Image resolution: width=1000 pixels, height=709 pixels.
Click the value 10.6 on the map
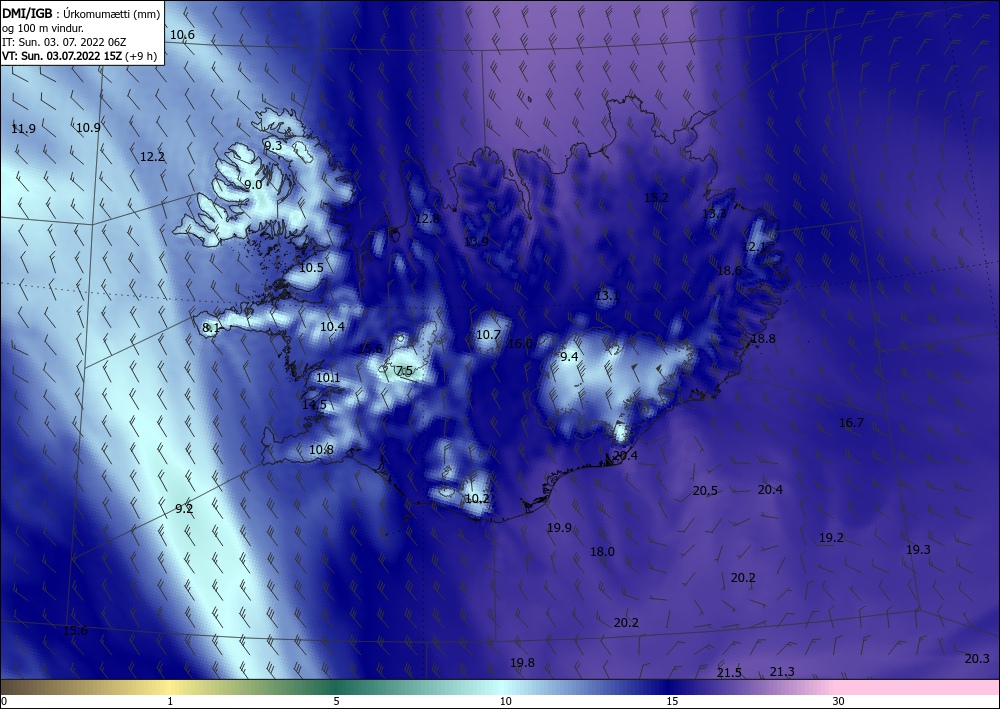(x=182, y=35)
